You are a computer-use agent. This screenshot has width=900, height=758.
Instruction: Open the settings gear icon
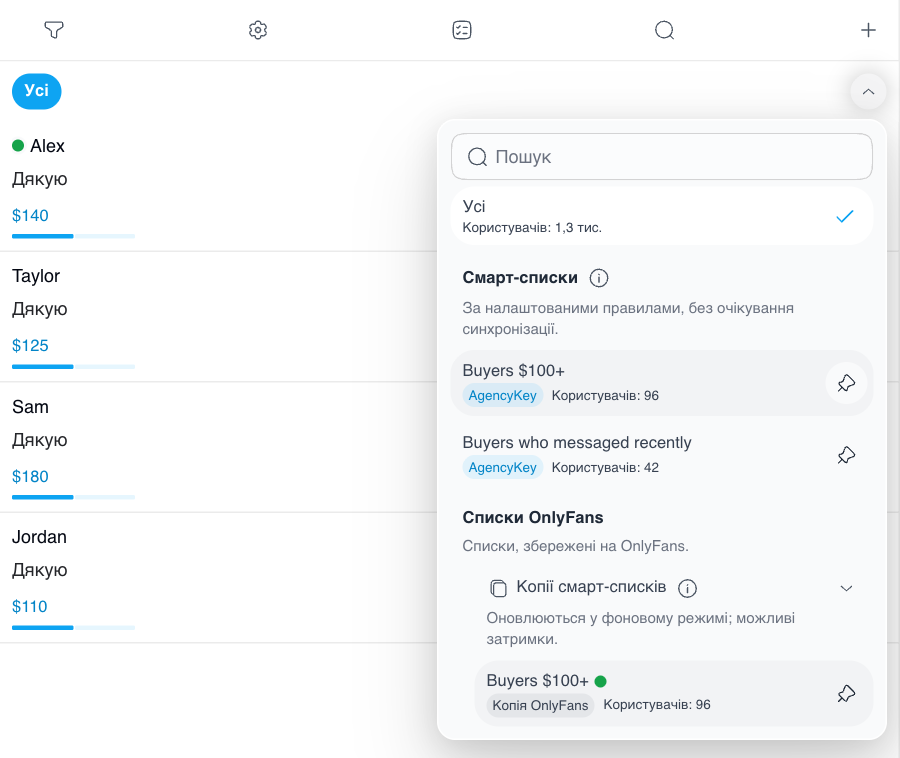[258, 30]
